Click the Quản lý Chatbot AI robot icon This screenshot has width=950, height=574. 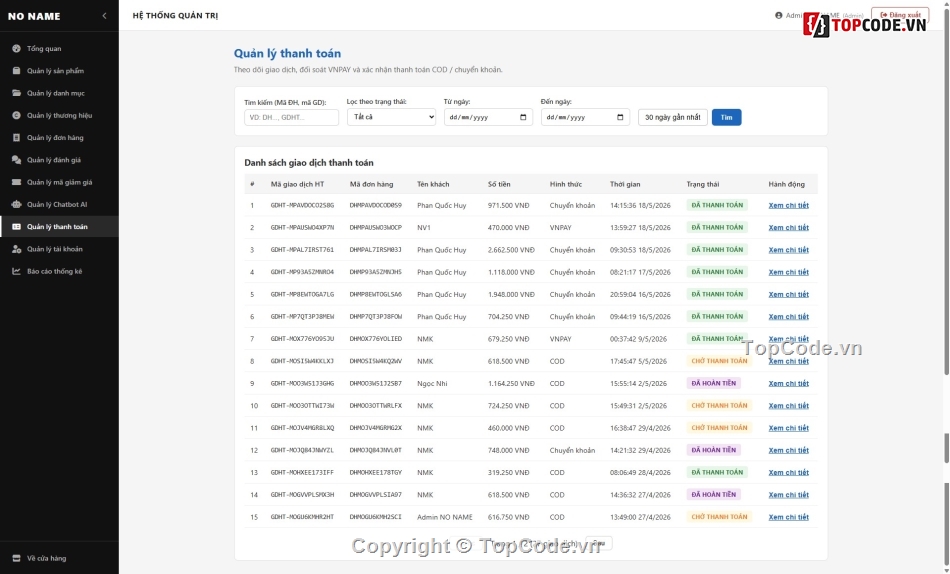pyautogui.click(x=16, y=204)
